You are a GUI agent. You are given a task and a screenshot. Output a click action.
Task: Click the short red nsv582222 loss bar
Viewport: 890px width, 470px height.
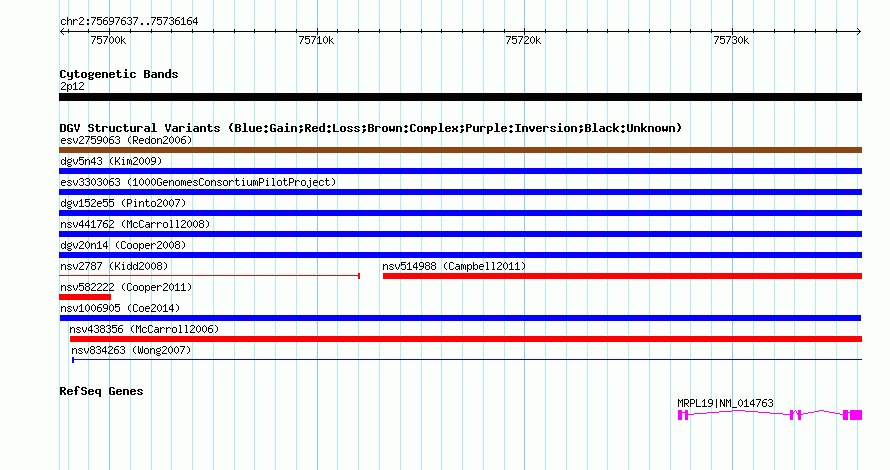point(85,297)
